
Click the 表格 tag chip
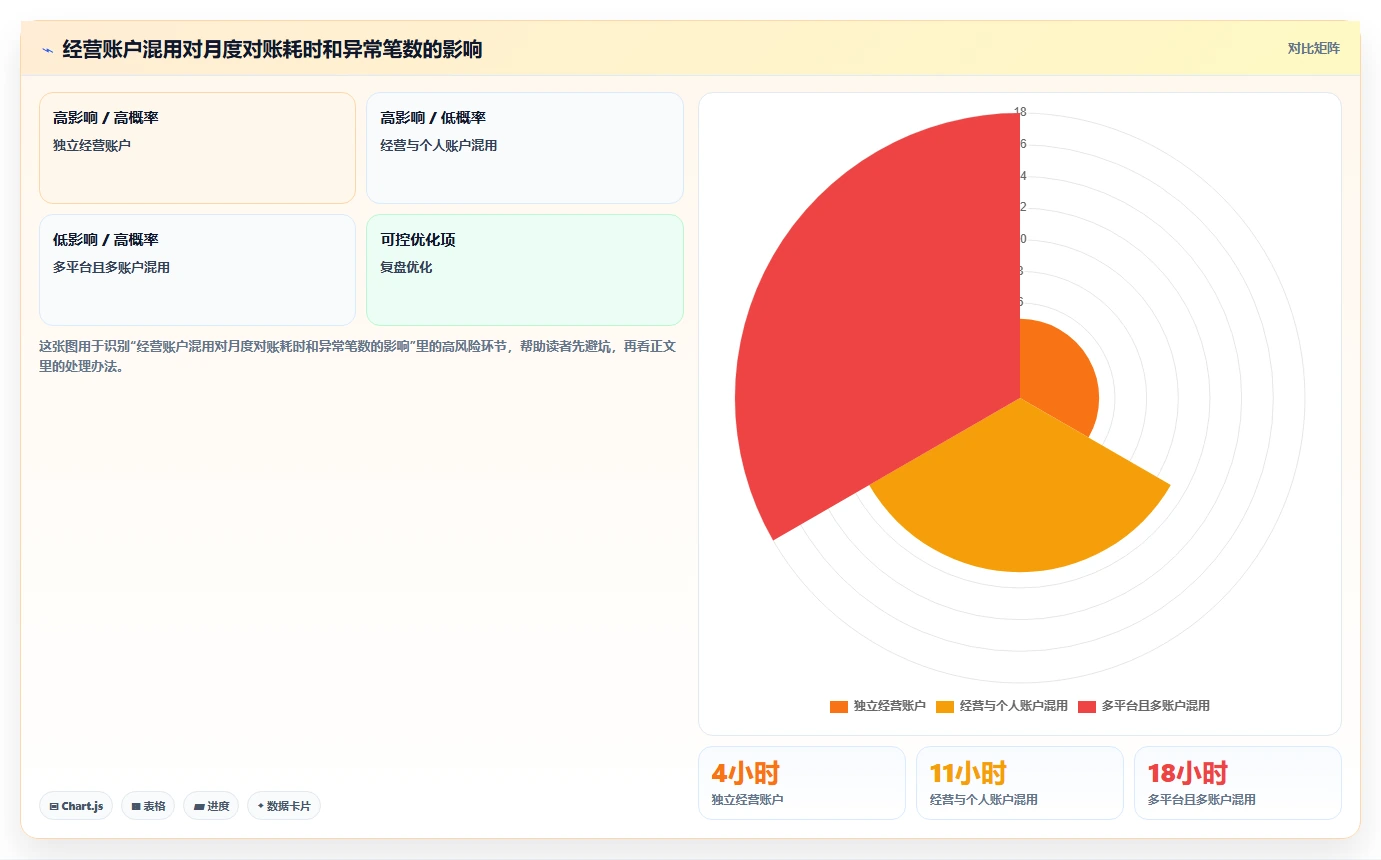(148, 806)
